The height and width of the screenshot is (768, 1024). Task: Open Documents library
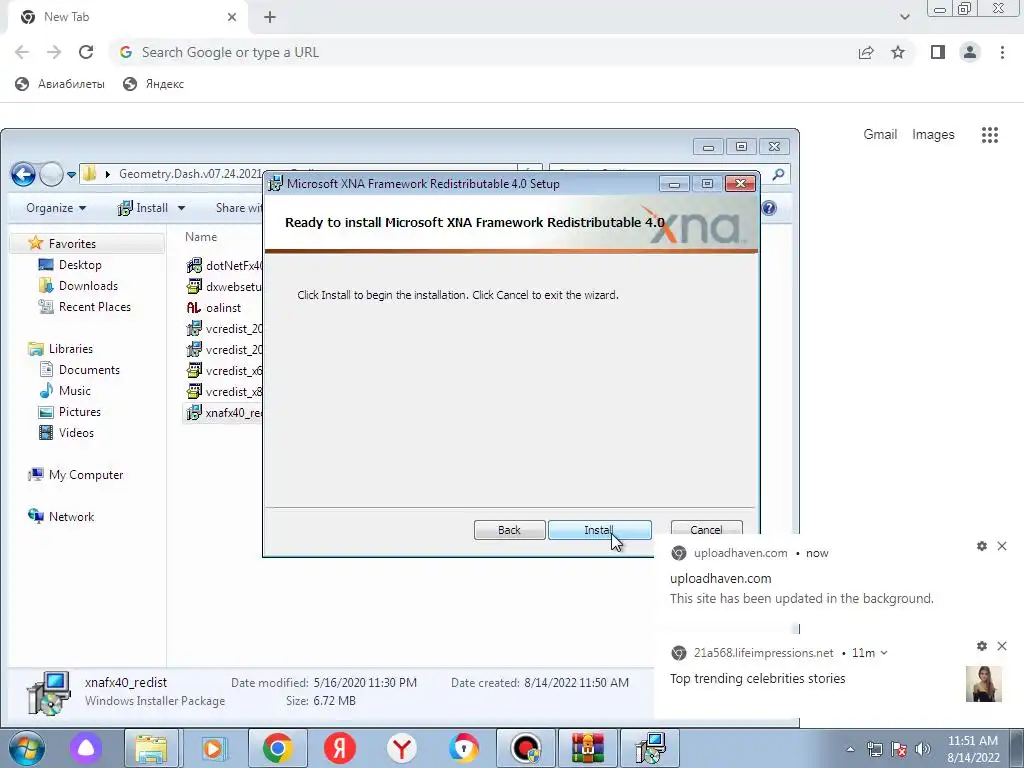click(89, 370)
